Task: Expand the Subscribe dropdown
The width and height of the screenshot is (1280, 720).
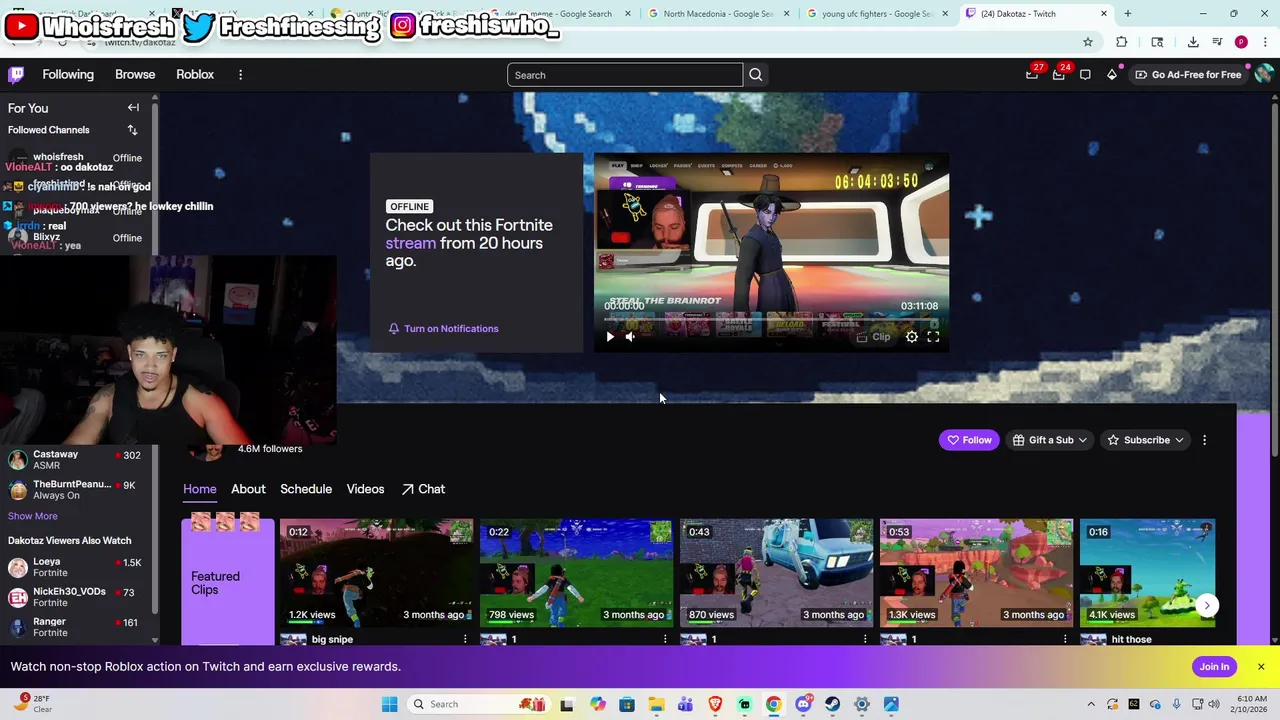Action: [x=1146, y=440]
